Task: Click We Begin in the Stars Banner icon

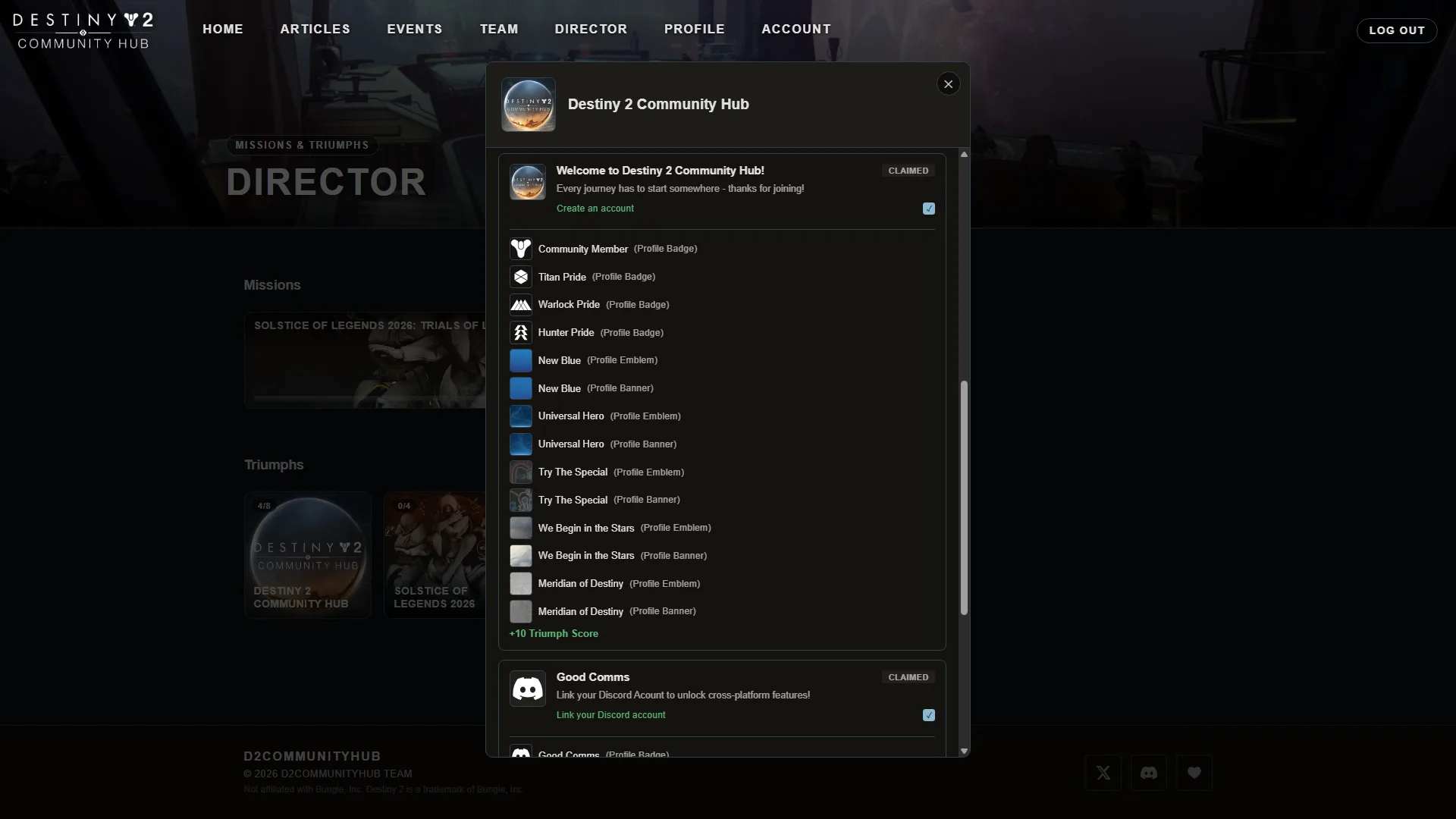Action: tap(521, 556)
